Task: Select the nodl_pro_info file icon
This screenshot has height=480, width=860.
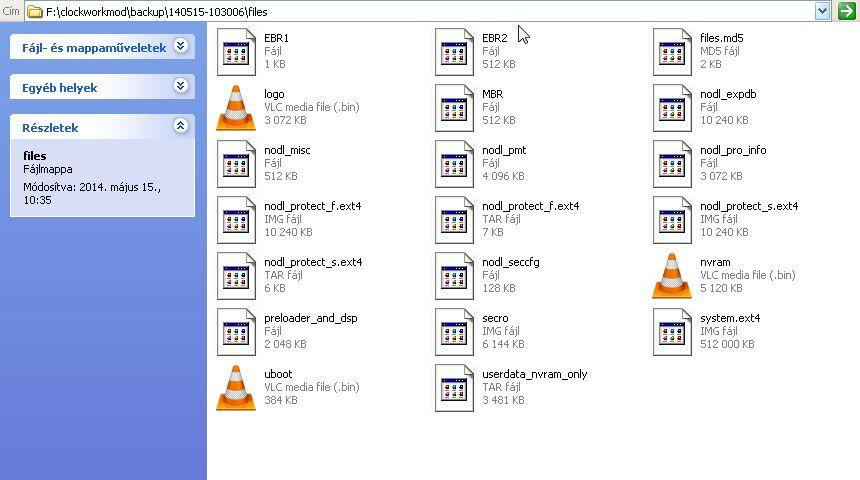Action: [x=672, y=164]
